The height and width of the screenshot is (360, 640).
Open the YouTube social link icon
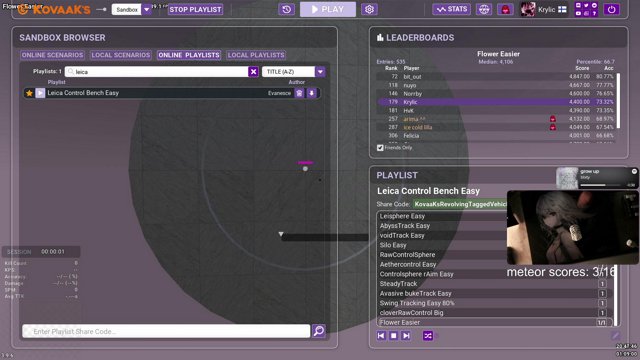point(578,13)
